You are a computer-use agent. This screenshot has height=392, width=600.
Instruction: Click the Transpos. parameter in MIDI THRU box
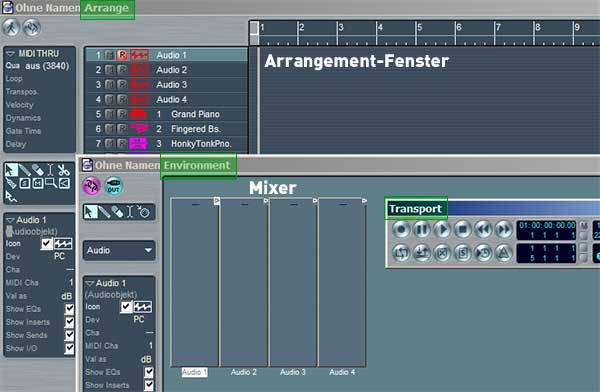(22, 92)
